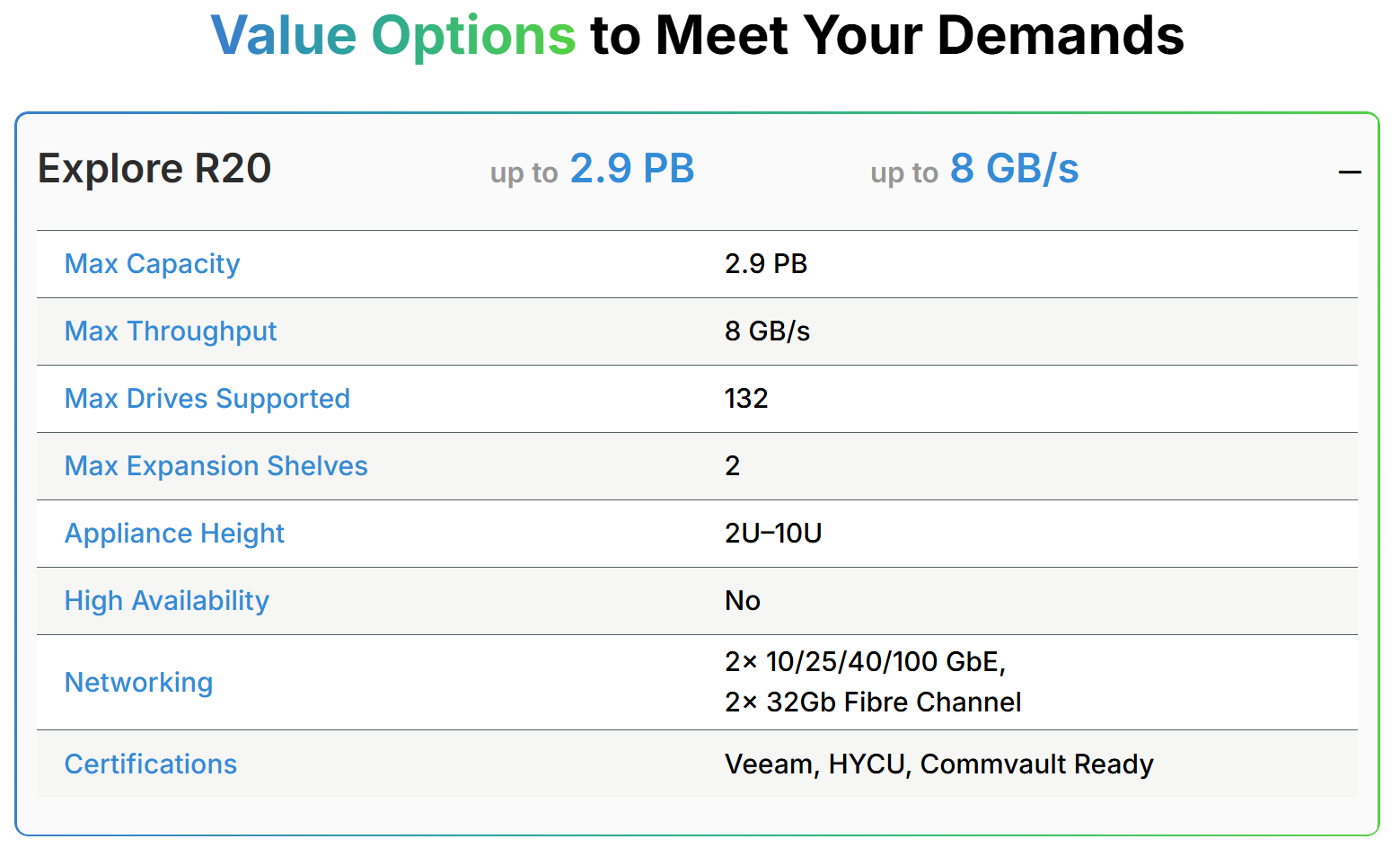Select the 132 drives value
Screen dimensions: 1400x848
tap(746, 399)
